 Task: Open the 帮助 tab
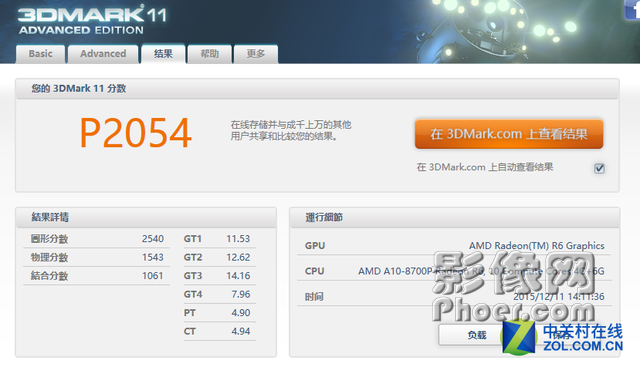coord(209,54)
